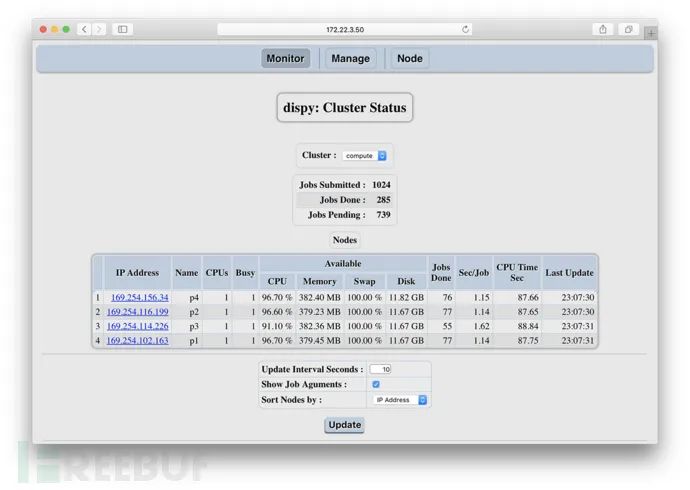Click Swap column header

[x=364, y=281]
